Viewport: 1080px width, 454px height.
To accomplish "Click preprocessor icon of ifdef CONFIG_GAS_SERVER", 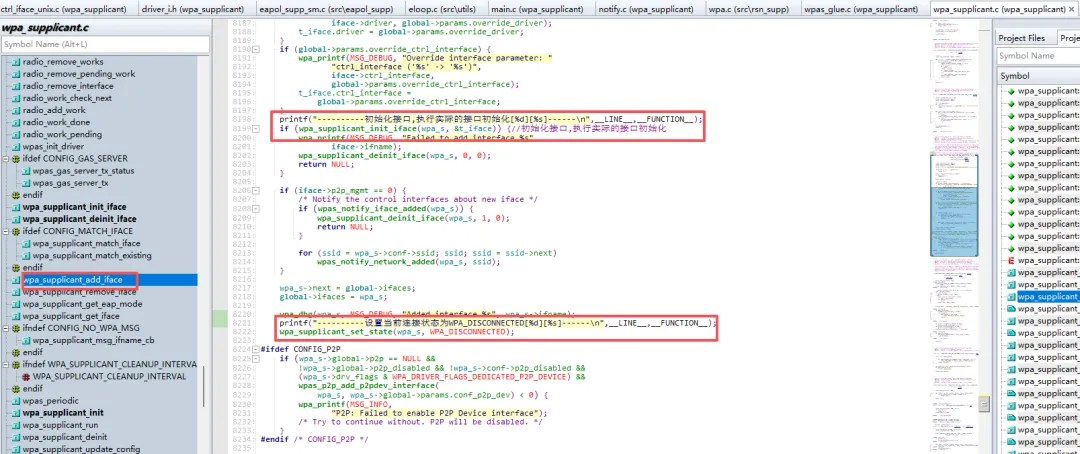I will 17,158.
